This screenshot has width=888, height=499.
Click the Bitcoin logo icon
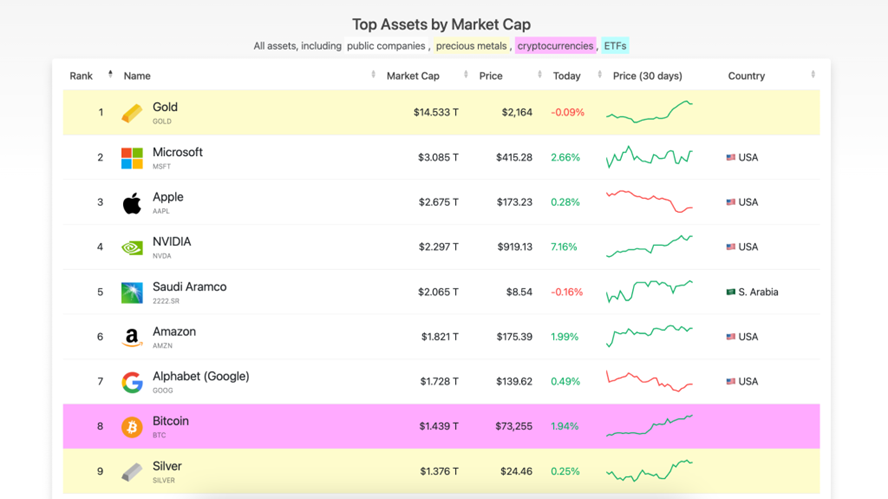pos(132,427)
